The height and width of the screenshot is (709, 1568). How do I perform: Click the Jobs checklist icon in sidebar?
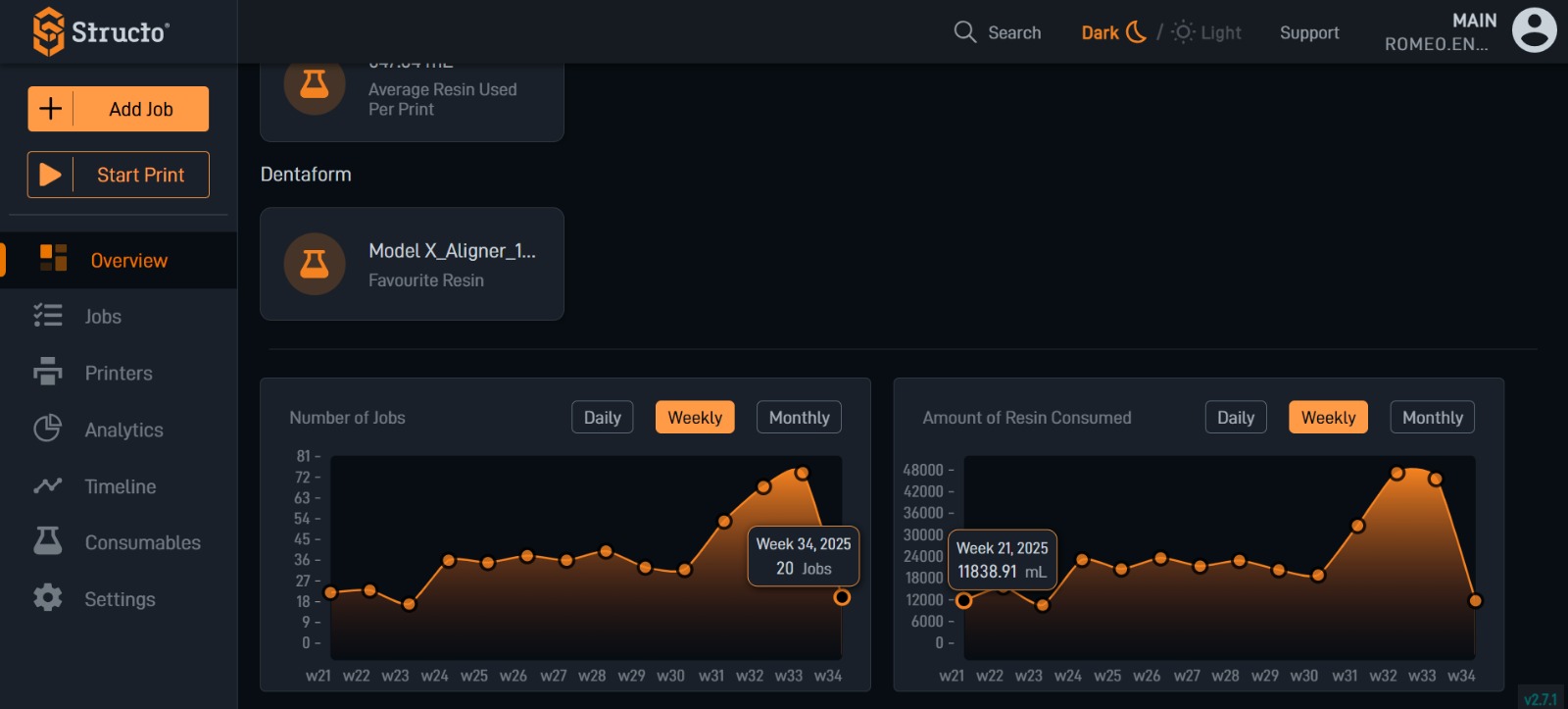(x=47, y=316)
